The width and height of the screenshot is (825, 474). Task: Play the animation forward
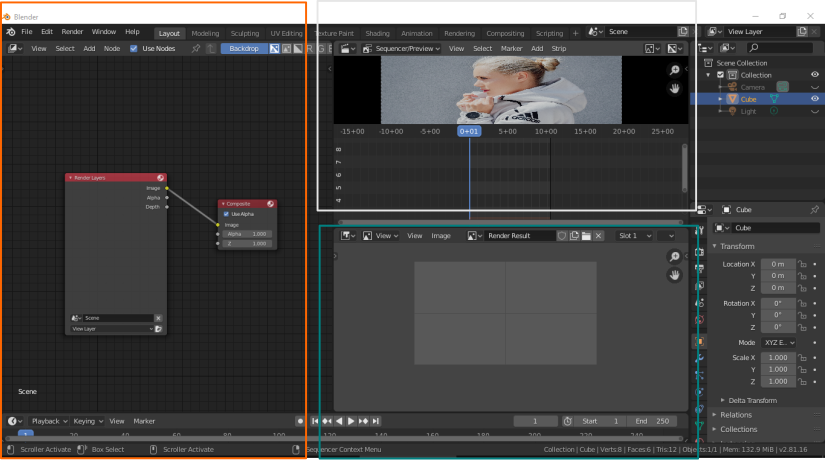(351, 421)
